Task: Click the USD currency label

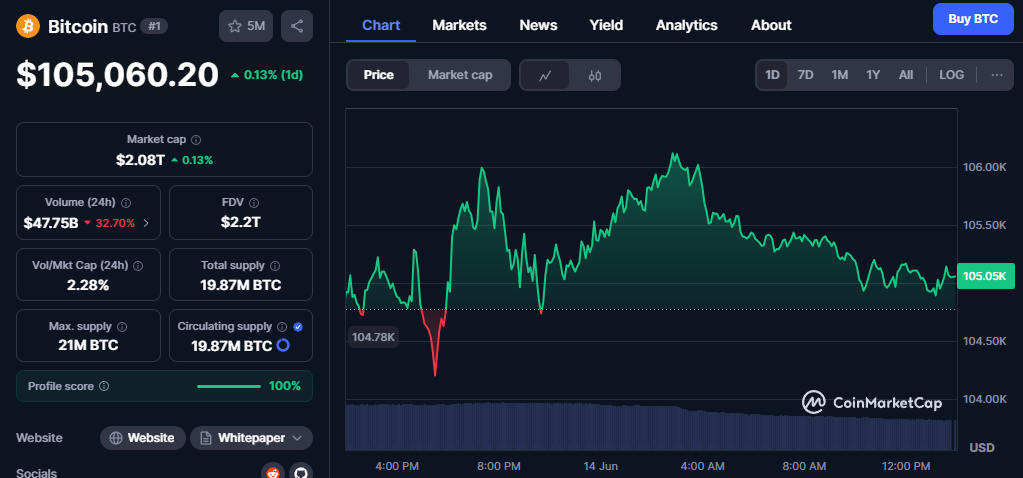Action: pos(982,448)
